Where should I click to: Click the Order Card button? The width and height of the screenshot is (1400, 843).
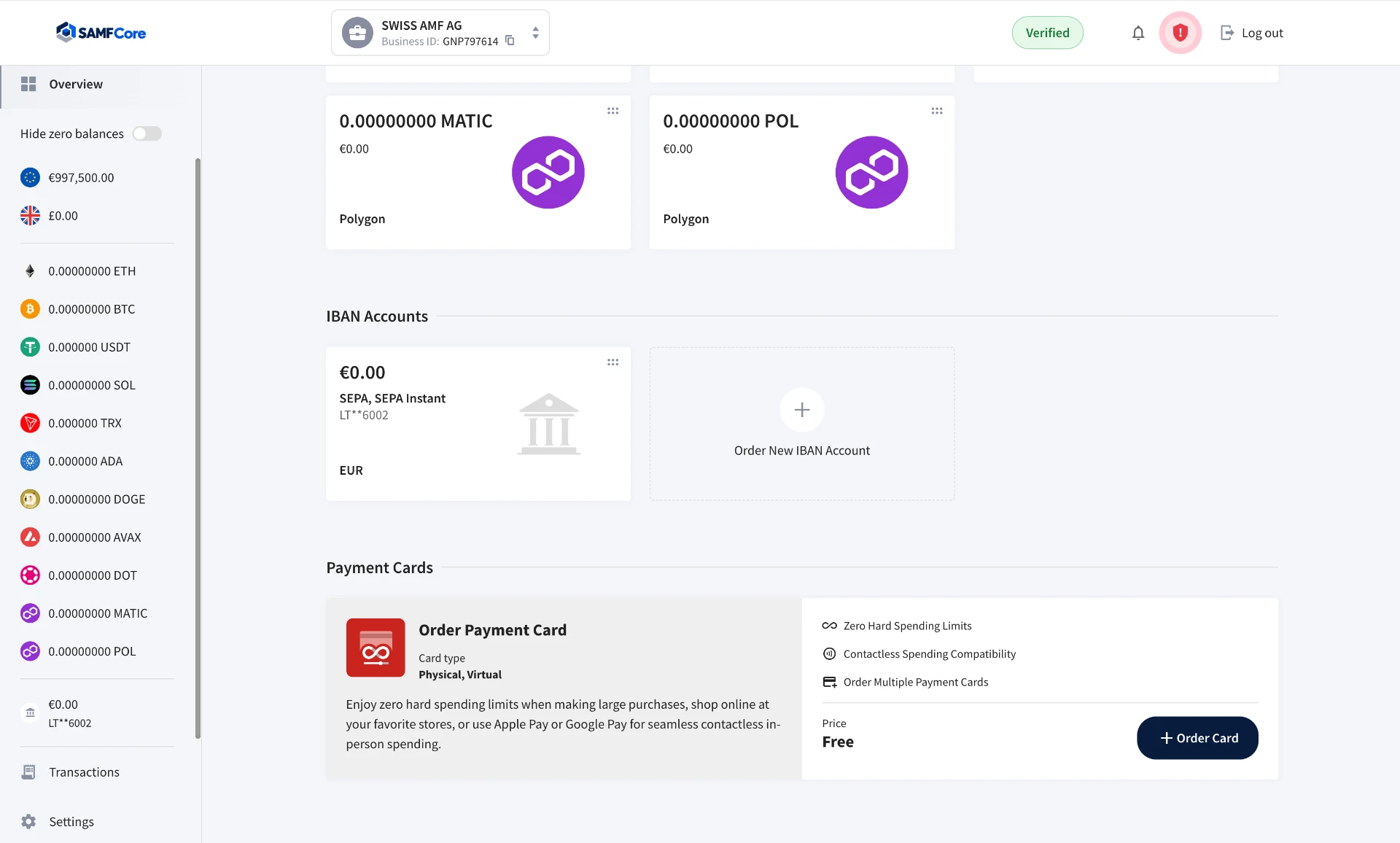pos(1197,737)
